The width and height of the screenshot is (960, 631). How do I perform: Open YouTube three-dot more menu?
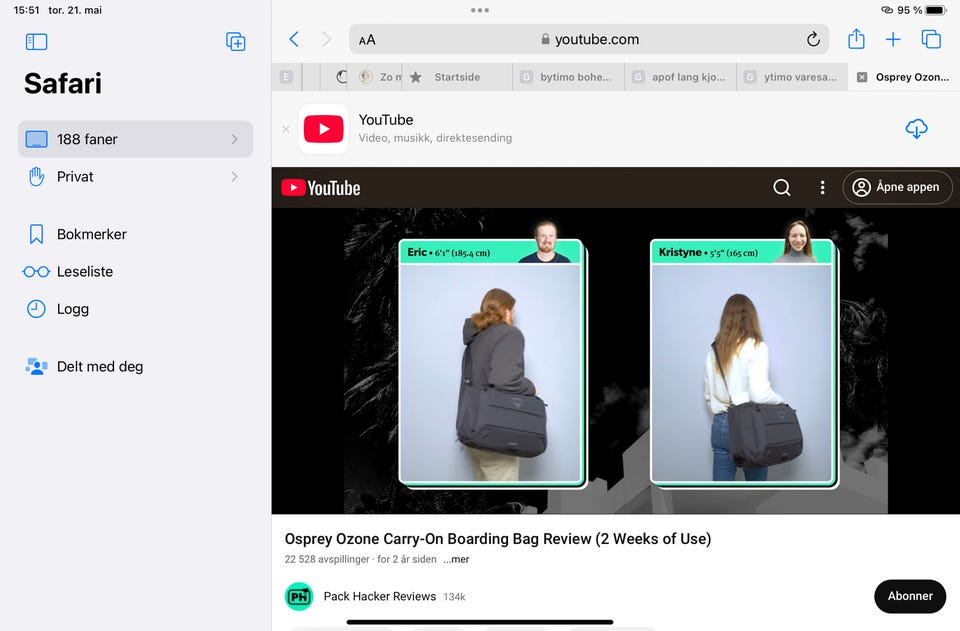[x=822, y=187]
